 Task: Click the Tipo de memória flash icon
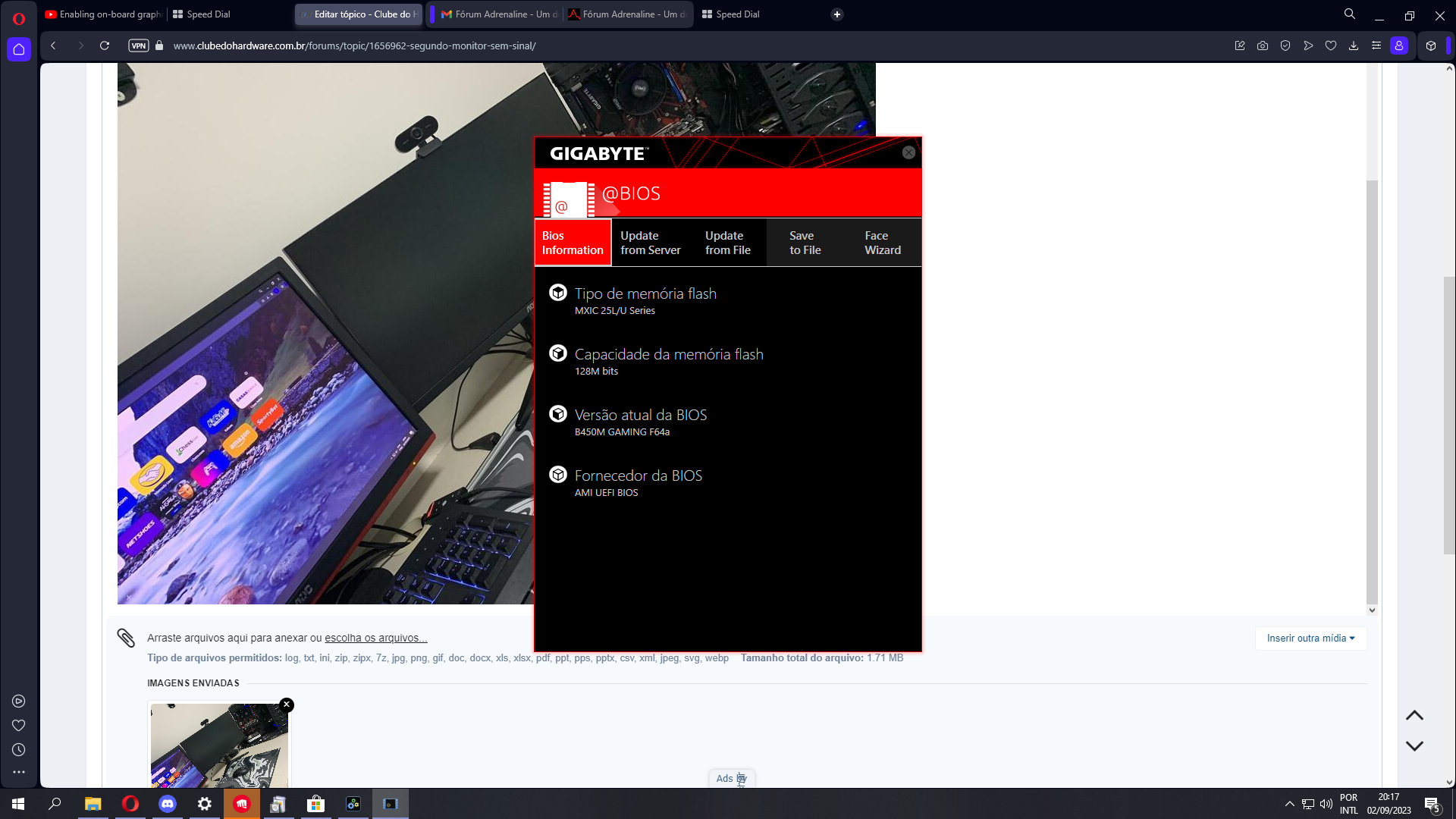coord(558,293)
